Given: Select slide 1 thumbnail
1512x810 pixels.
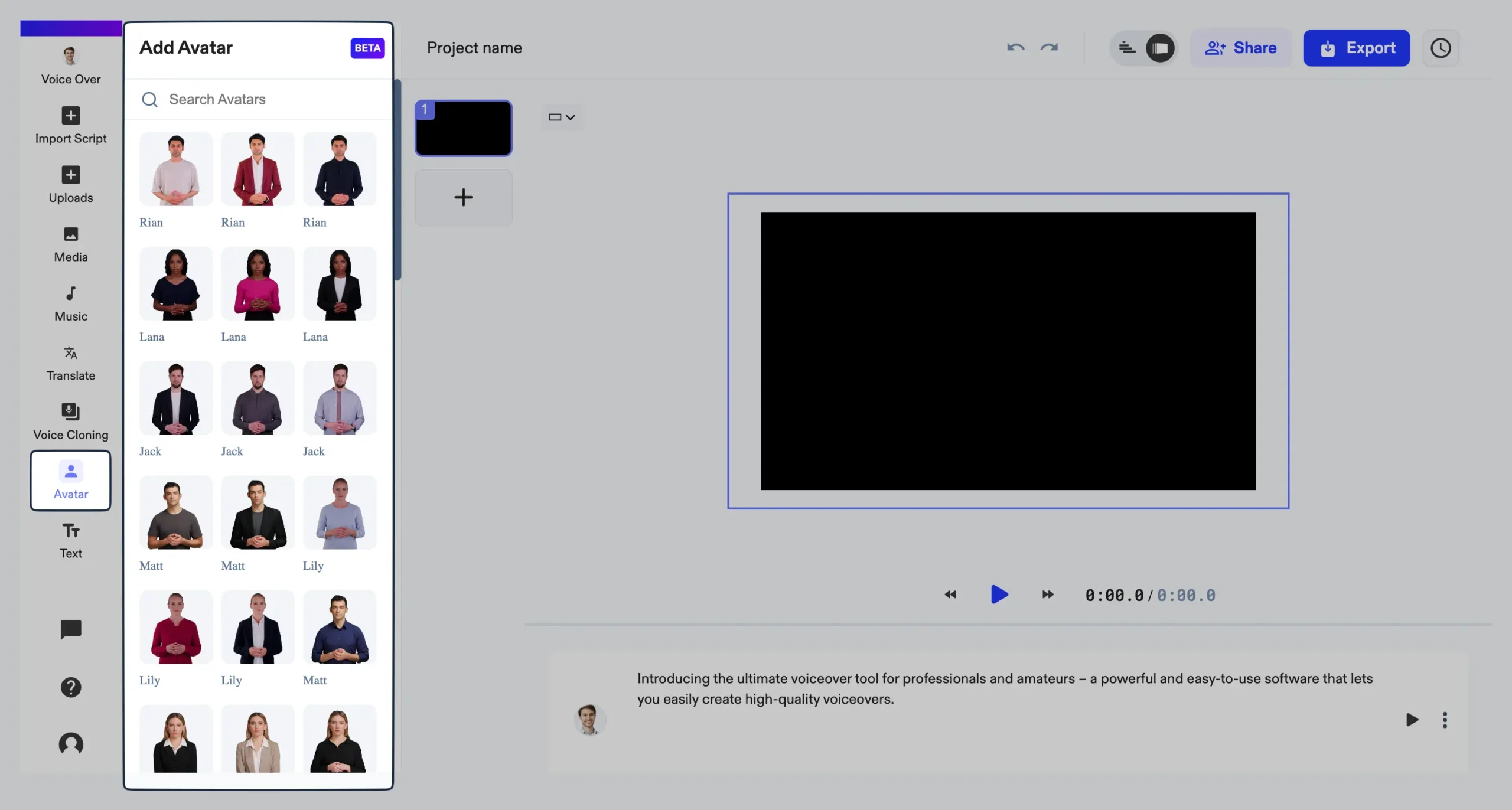Looking at the screenshot, I should coord(464,128).
